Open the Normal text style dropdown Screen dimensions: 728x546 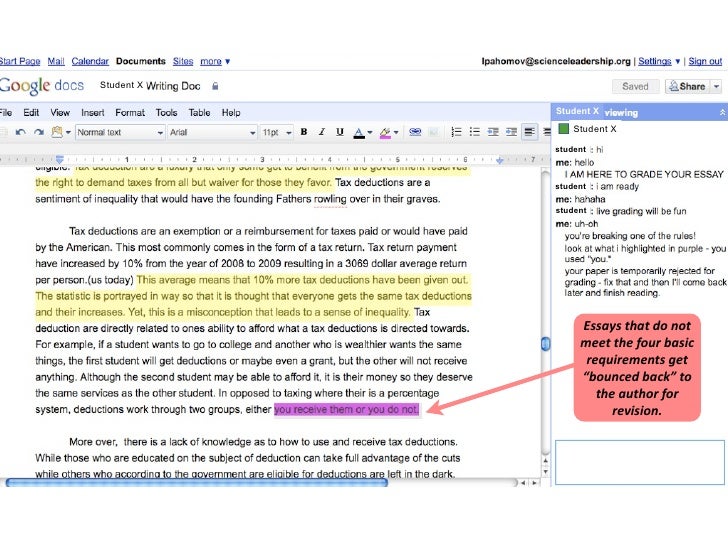(x=120, y=132)
